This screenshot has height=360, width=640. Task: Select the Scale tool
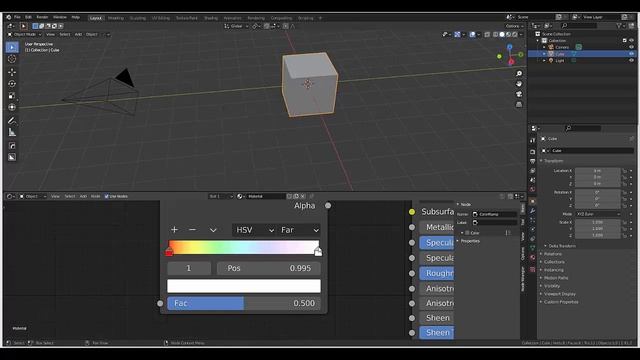click(x=12, y=96)
